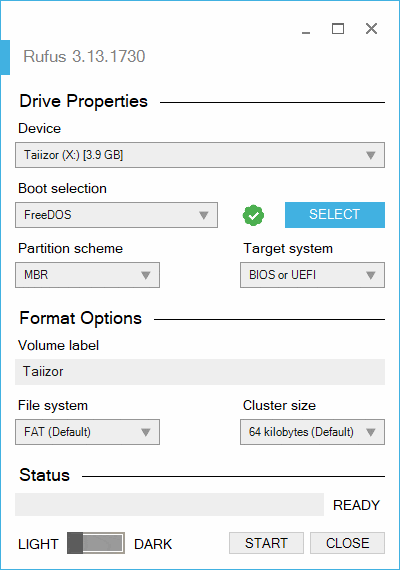Click the green checkmark verification icon
400x570 pixels.
point(253,215)
